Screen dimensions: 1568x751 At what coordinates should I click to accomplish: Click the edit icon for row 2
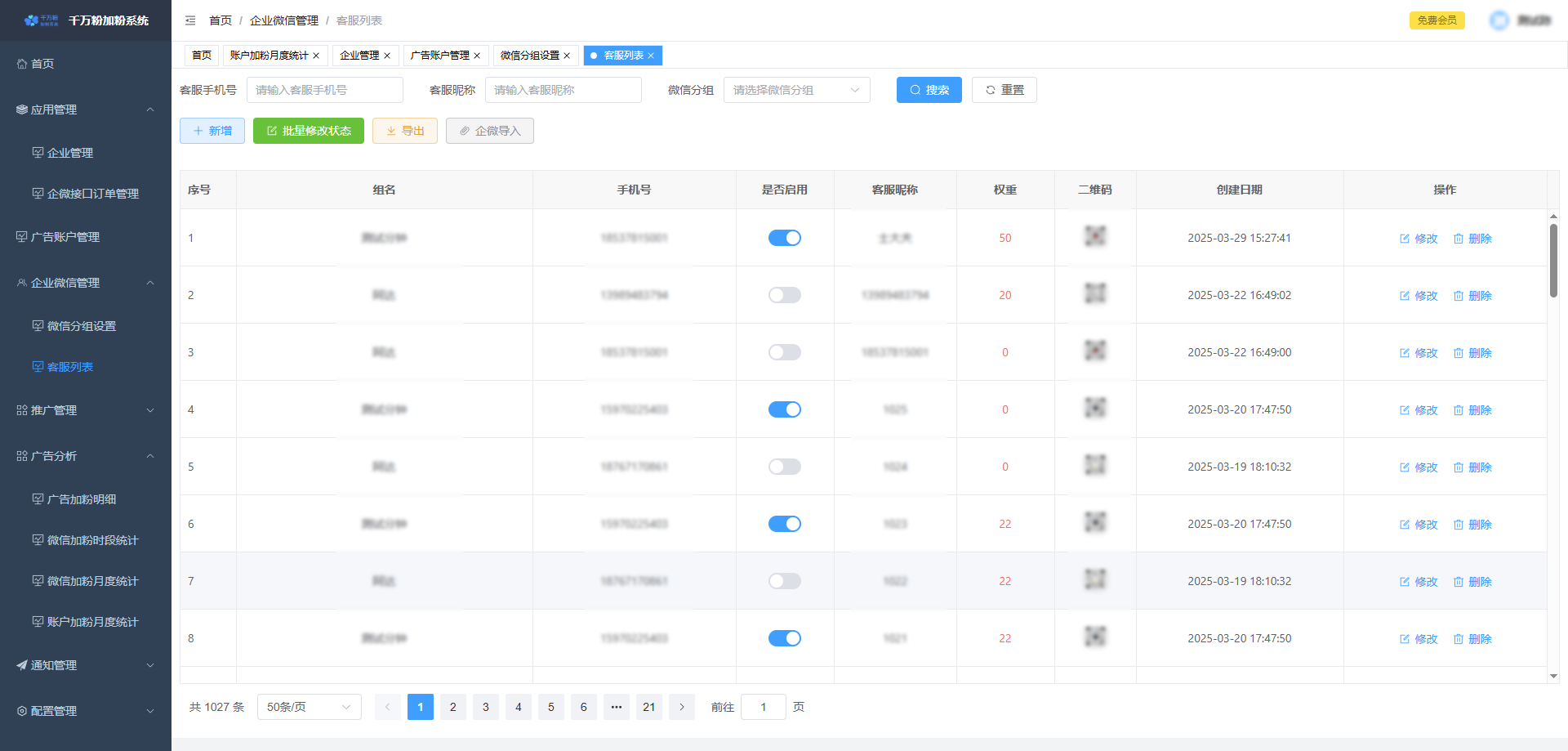coord(1405,296)
